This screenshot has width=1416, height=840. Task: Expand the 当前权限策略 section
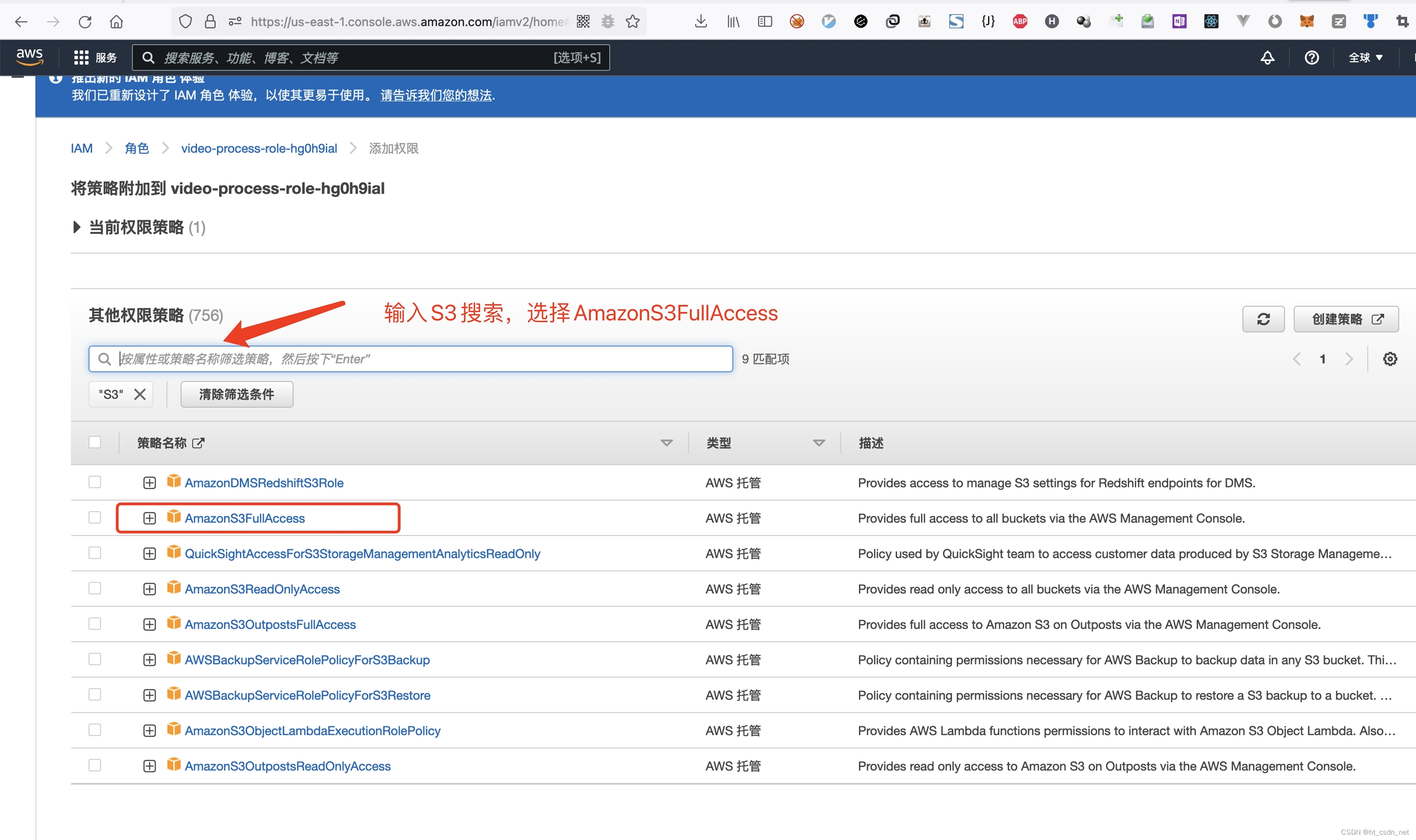77,227
